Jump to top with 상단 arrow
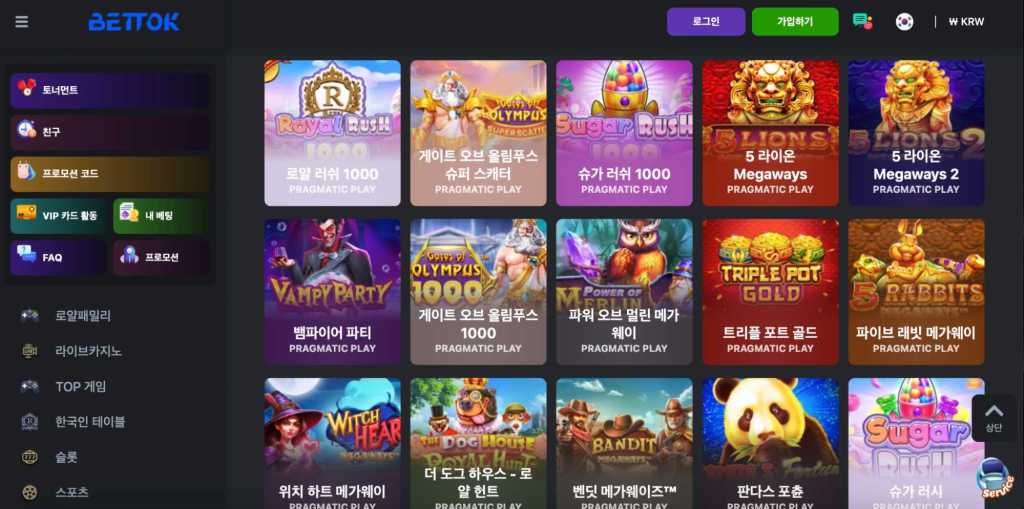Screen dimensions: 1024x509 (994, 418)
